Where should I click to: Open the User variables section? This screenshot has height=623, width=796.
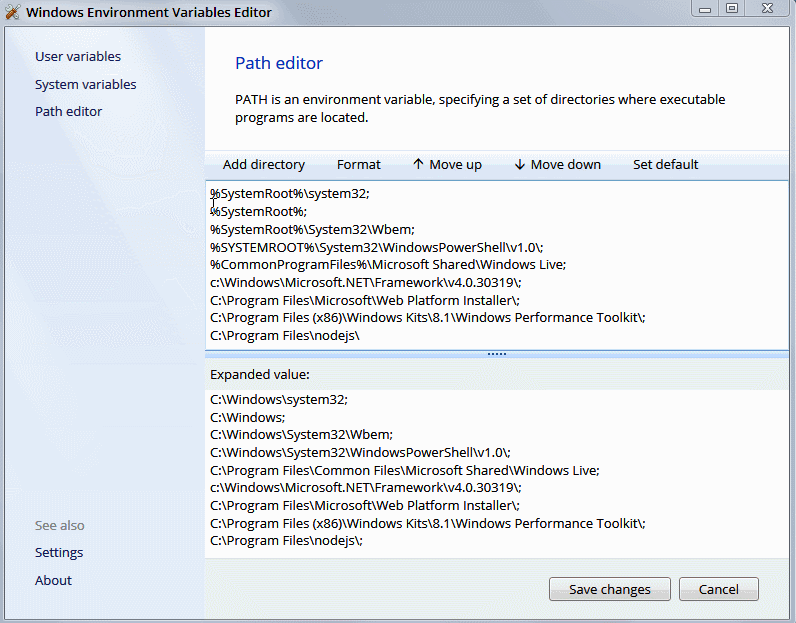(78, 56)
